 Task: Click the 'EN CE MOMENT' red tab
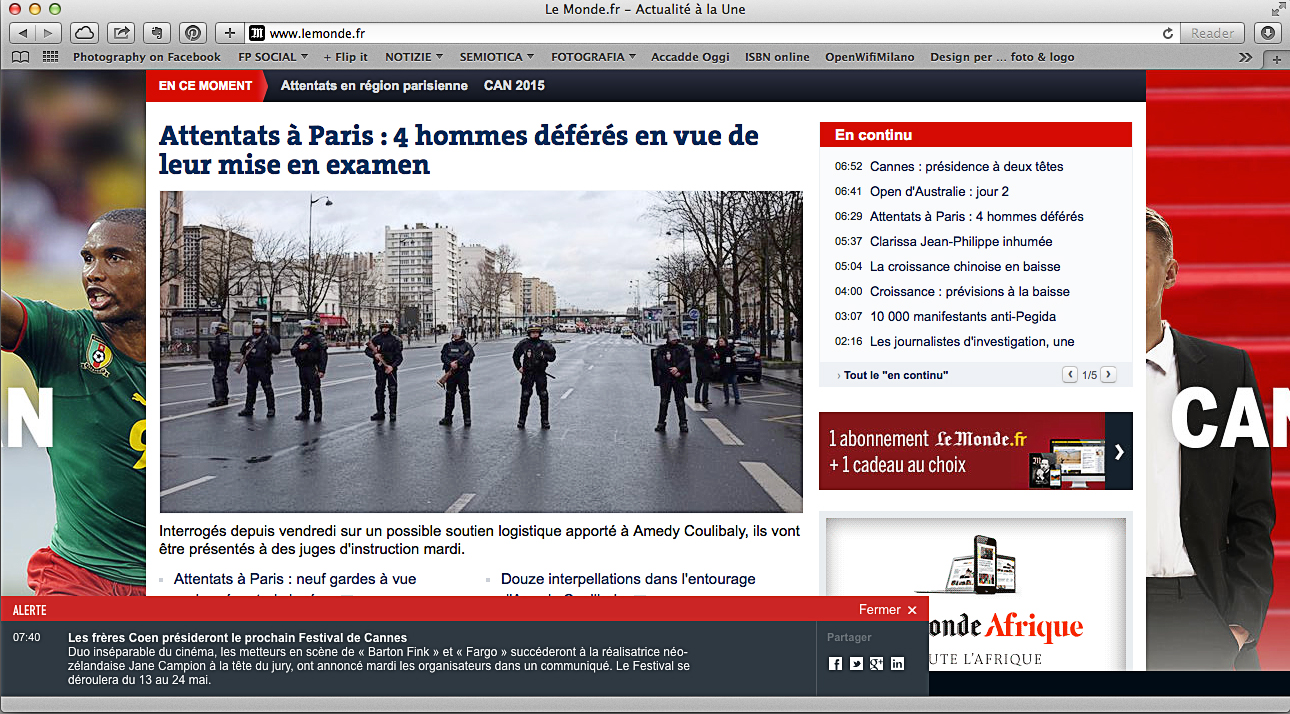pos(206,86)
